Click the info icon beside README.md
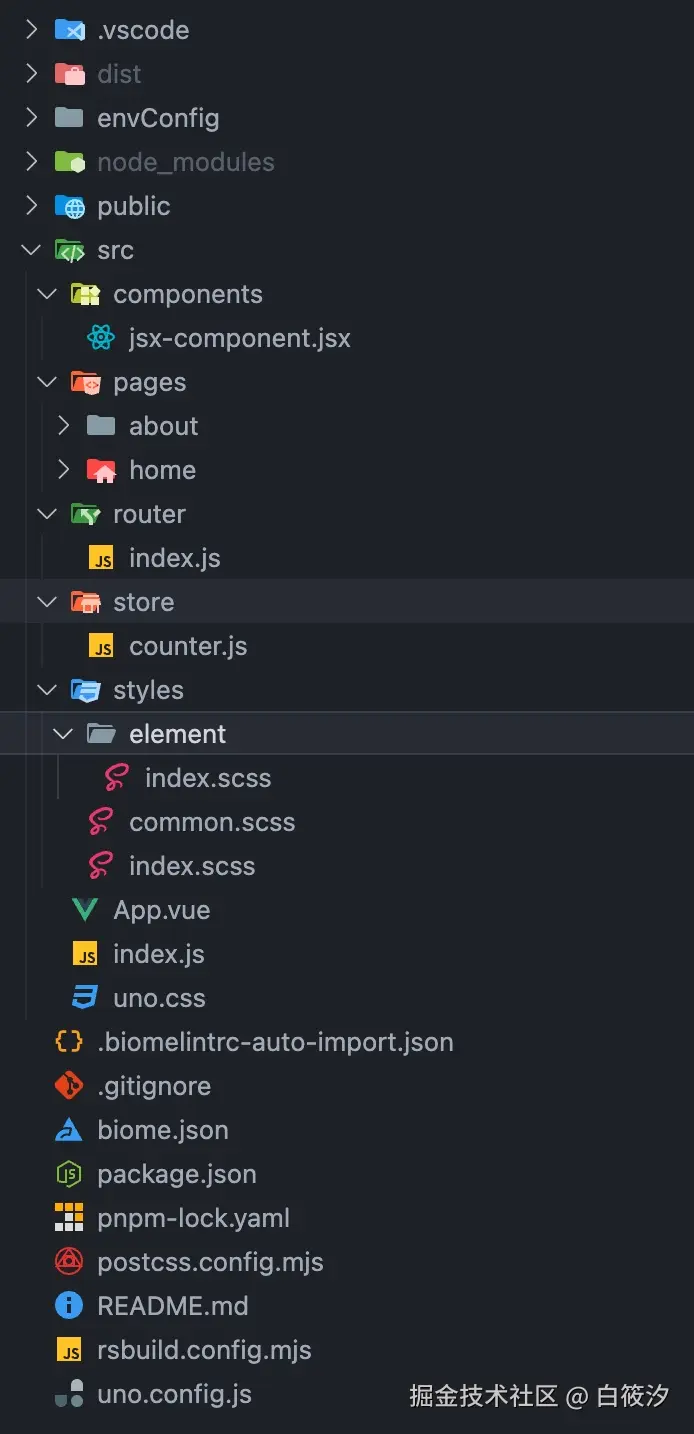The width and height of the screenshot is (694, 1434). pyautogui.click(x=69, y=1306)
